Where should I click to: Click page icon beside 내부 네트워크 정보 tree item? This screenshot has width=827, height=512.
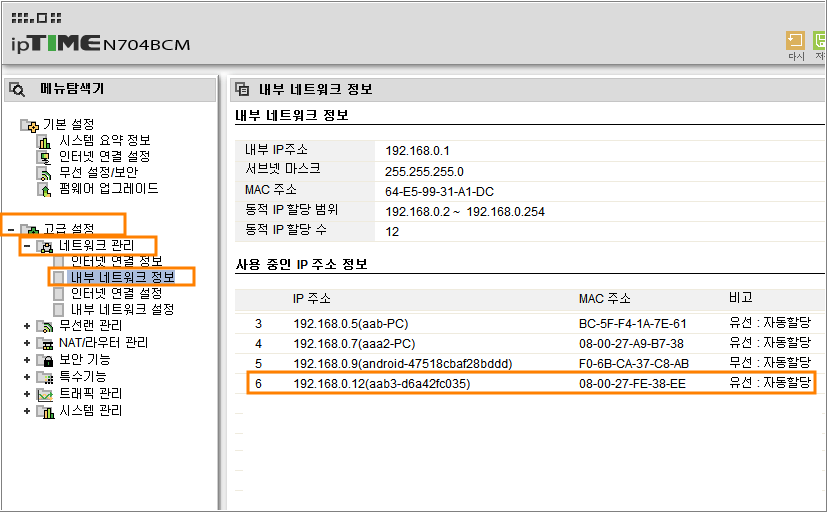(59, 277)
